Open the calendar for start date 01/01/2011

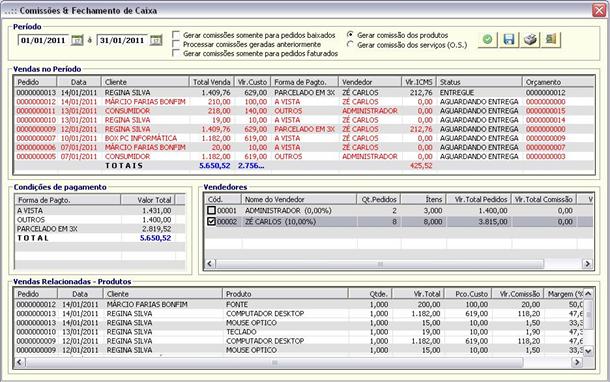(x=77, y=40)
